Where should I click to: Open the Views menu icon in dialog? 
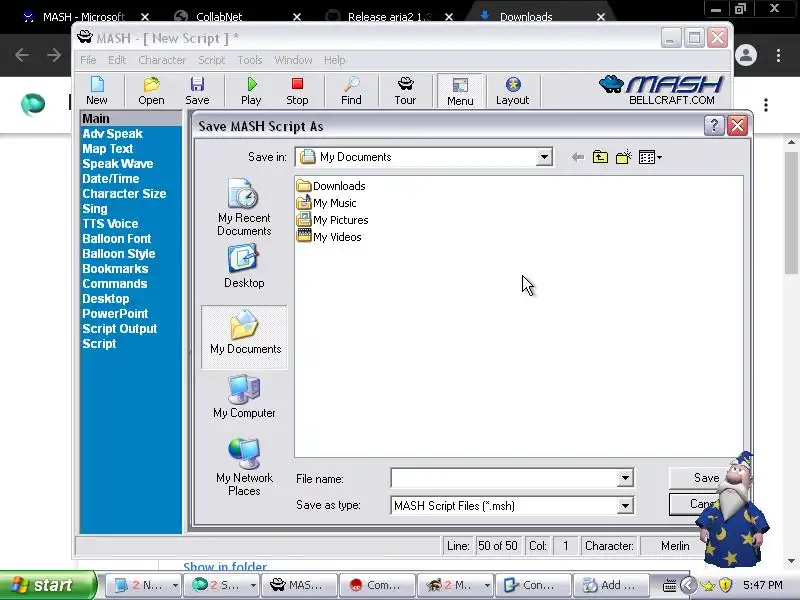[651, 157]
